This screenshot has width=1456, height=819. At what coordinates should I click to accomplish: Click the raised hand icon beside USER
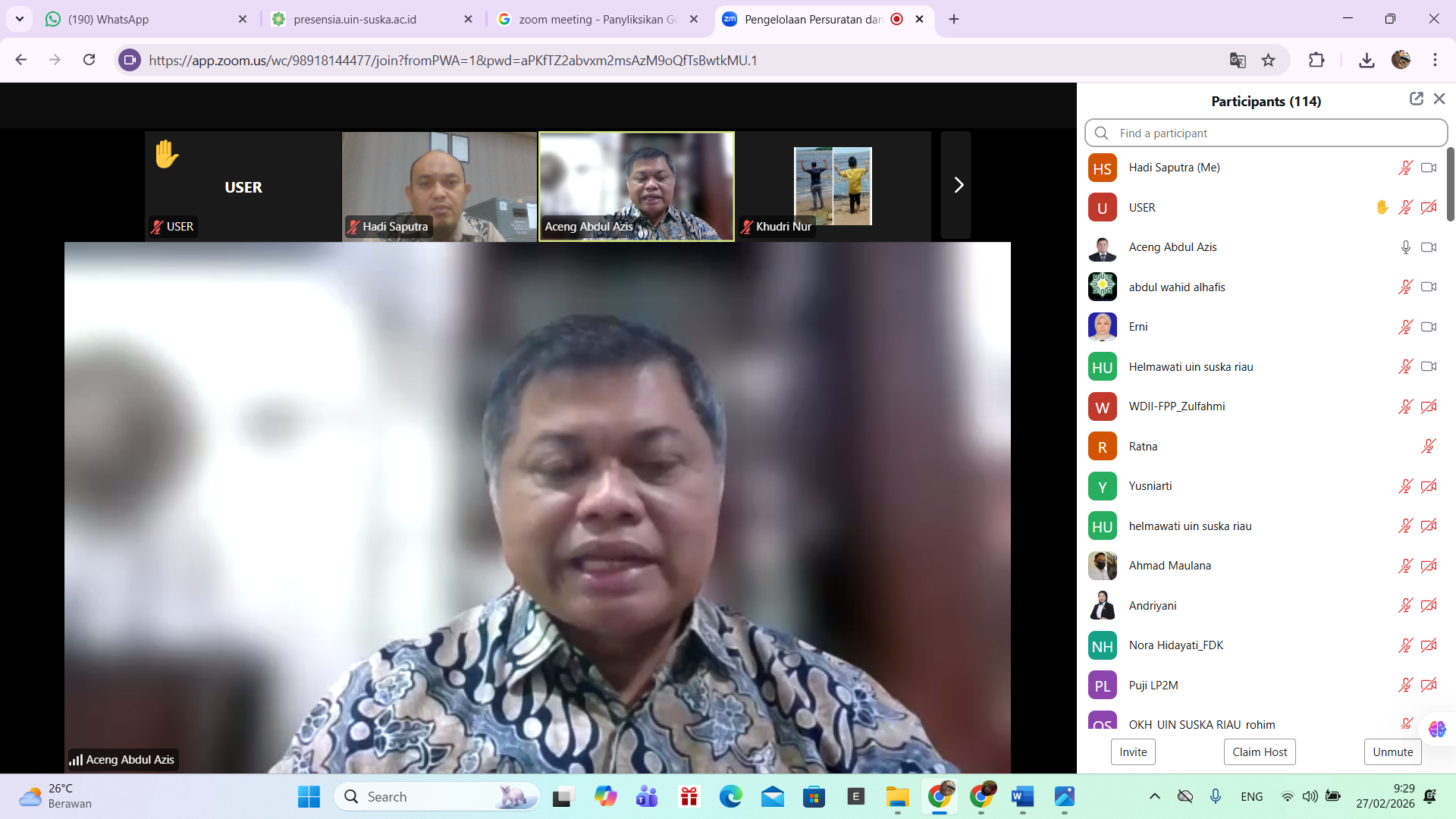point(1382,207)
